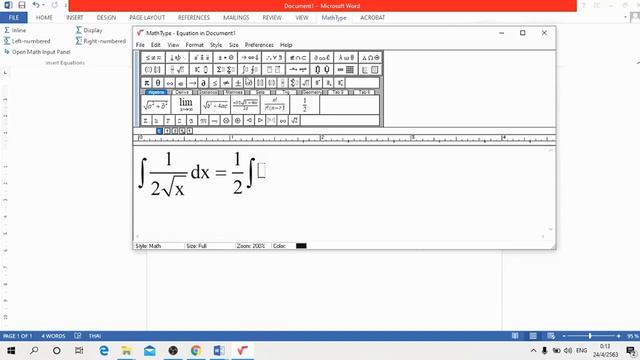Open Word INSERT ribbon tab

[75, 18]
